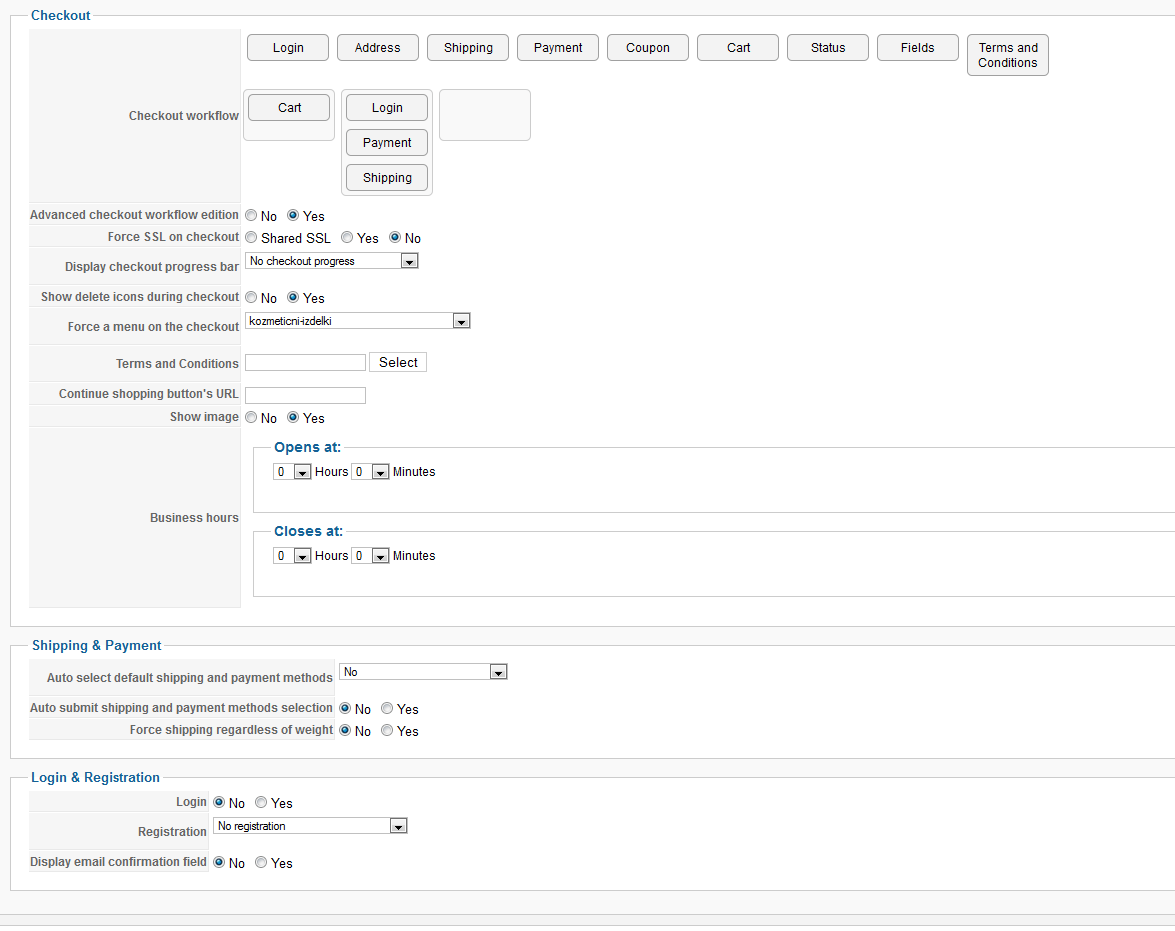Click the Status workflow block

[x=828, y=48]
